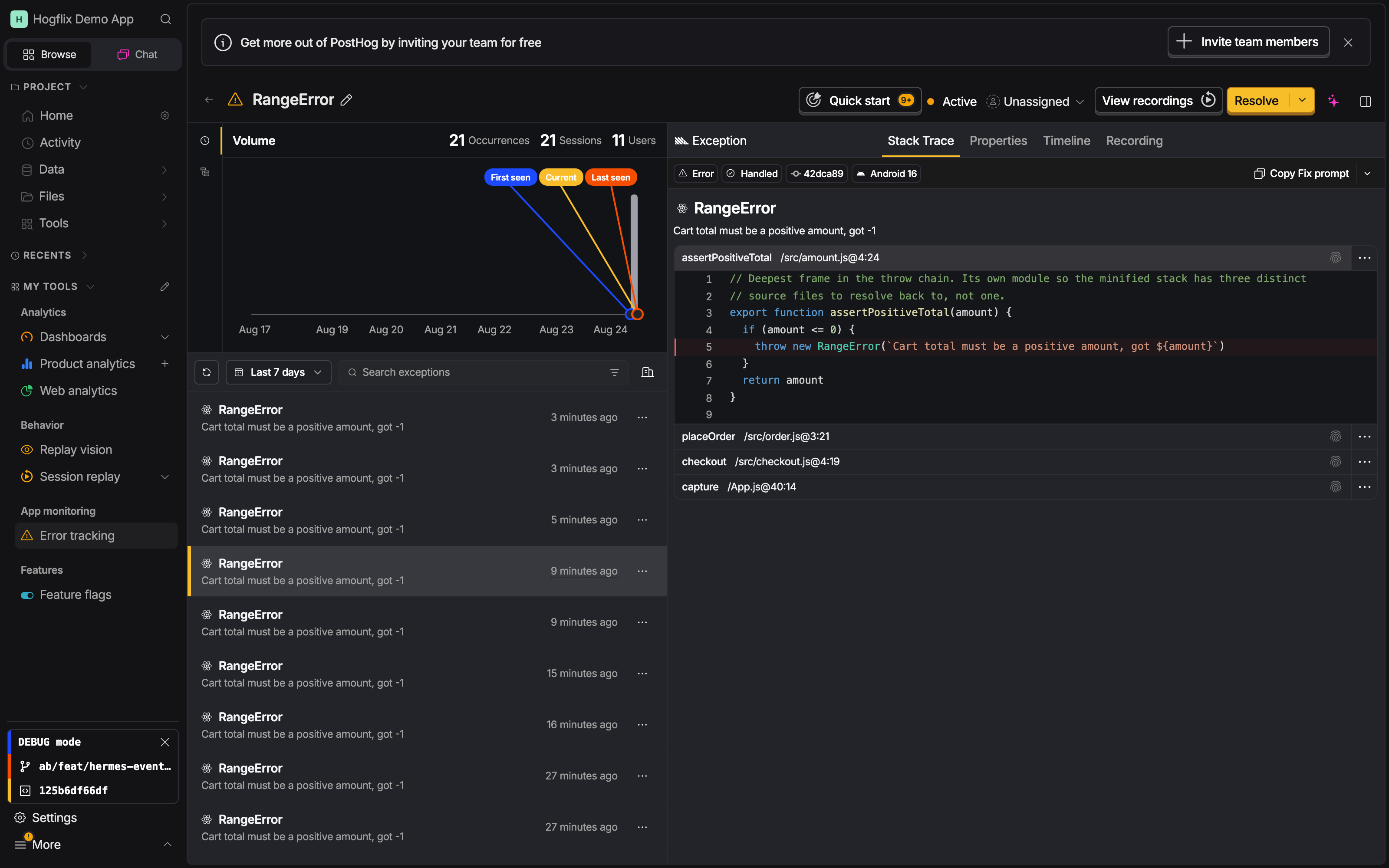Viewport: 1389px width, 868px height.
Task: Click fingerprint icon on placeOrder frame
Action: (1336, 436)
